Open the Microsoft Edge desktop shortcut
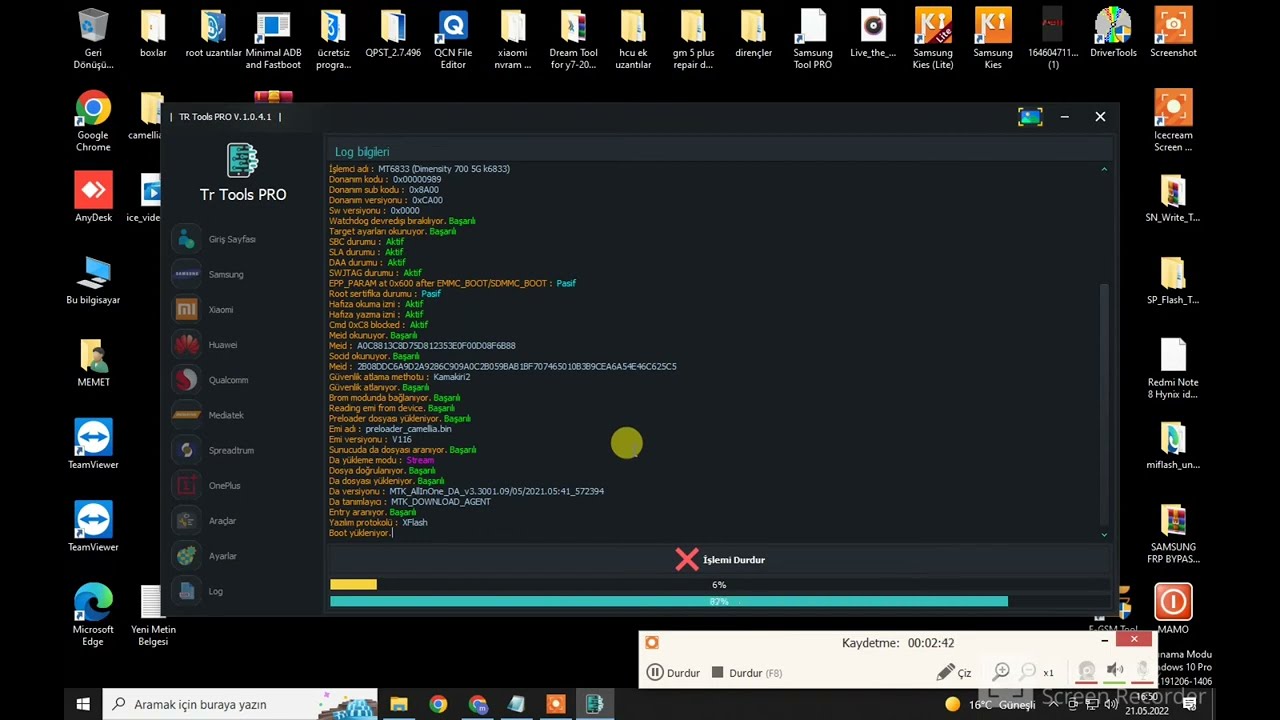The width and height of the screenshot is (1280, 720). (93, 614)
